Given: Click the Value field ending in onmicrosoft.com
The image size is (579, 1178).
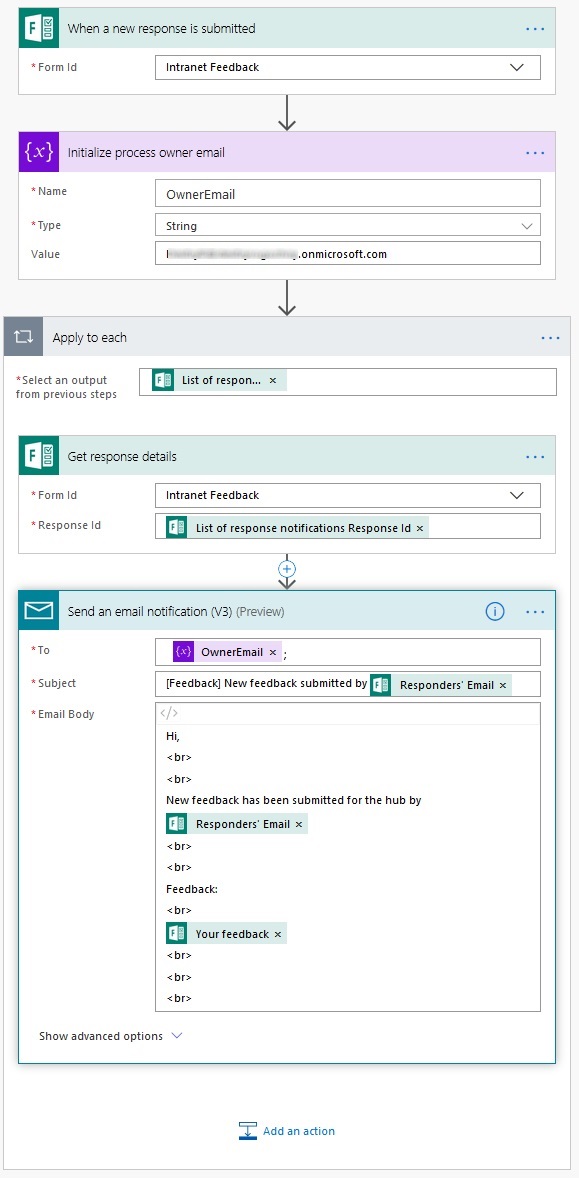Looking at the screenshot, I should point(348,254).
